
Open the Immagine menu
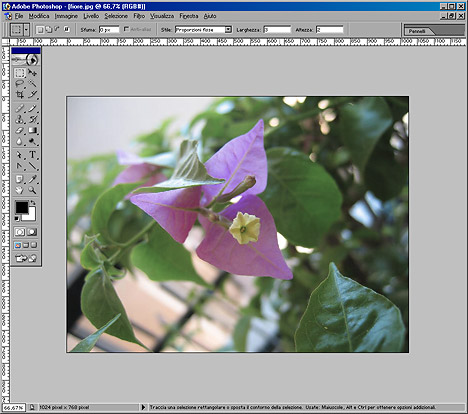pos(66,16)
